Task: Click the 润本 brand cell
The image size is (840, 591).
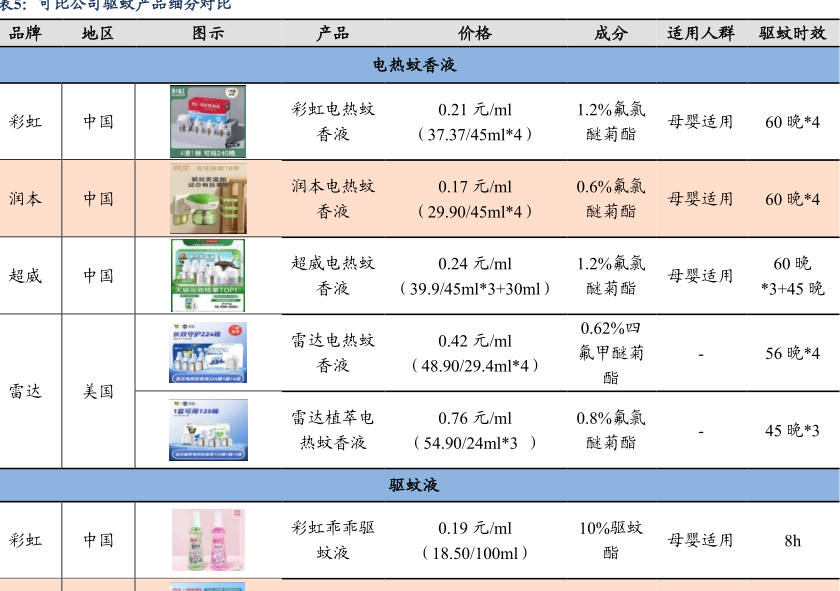Action: pyautogui.click(x=25, y=199)
